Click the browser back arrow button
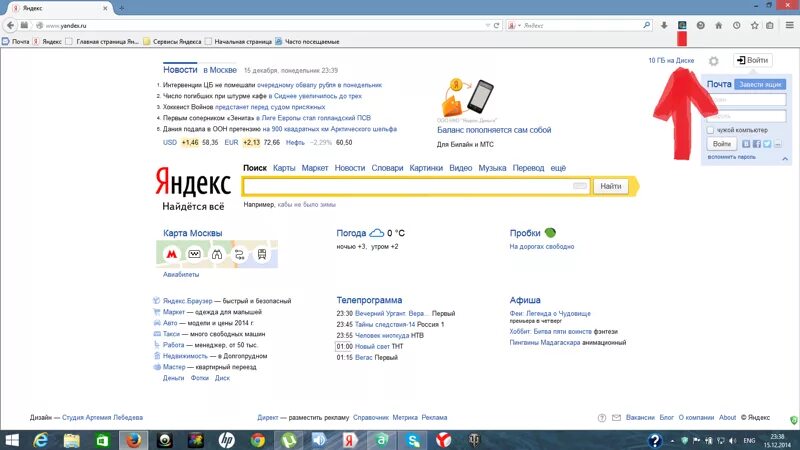The height and width of the screenshot is (450, 800). [x=10, y=25]
